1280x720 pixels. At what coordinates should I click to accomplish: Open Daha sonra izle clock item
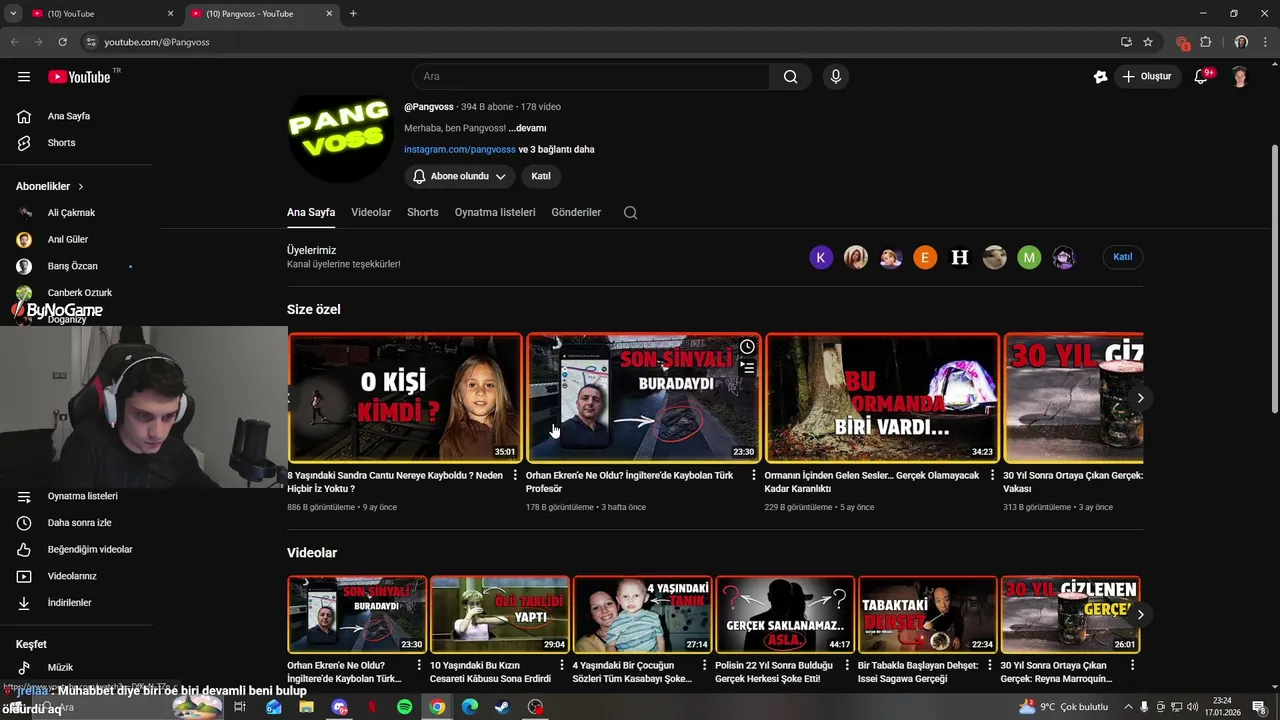point(77,523)
